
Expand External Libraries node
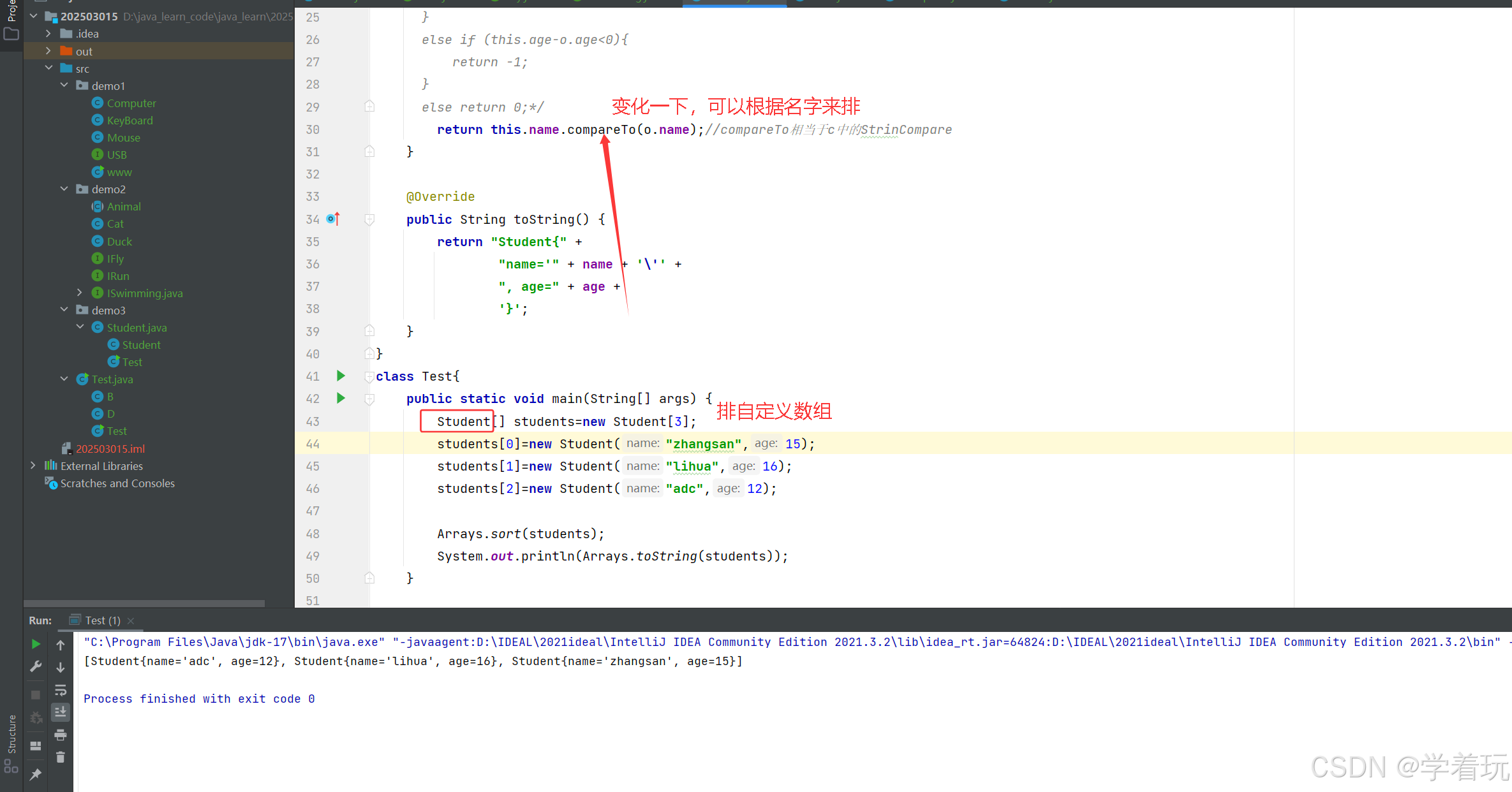coord(33,466)
